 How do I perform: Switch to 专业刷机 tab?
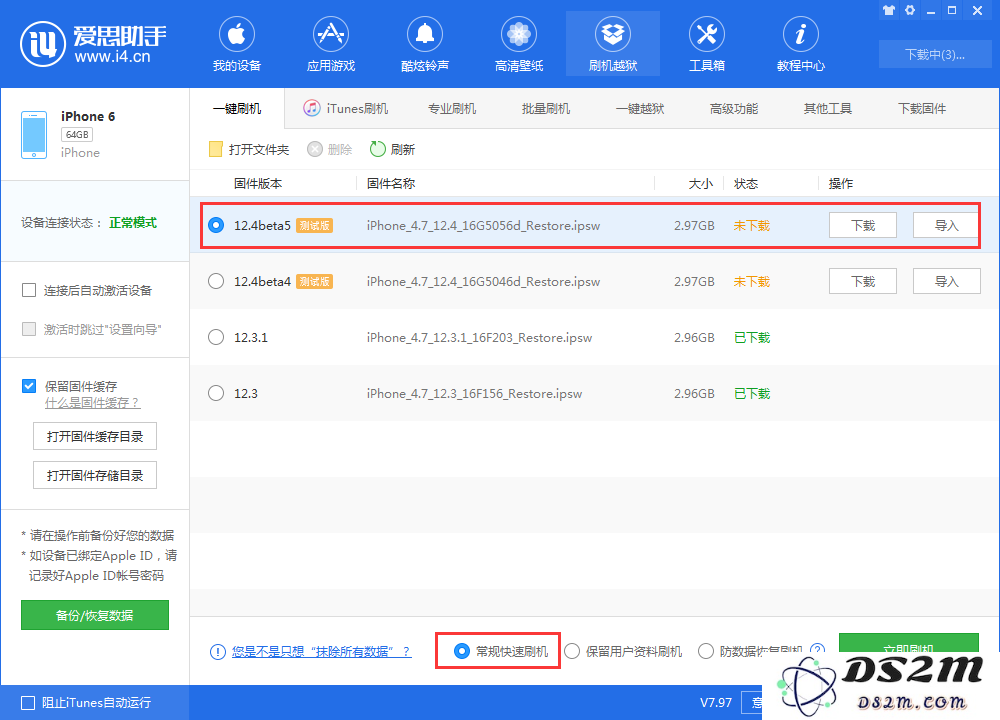[x=452, y=109]
